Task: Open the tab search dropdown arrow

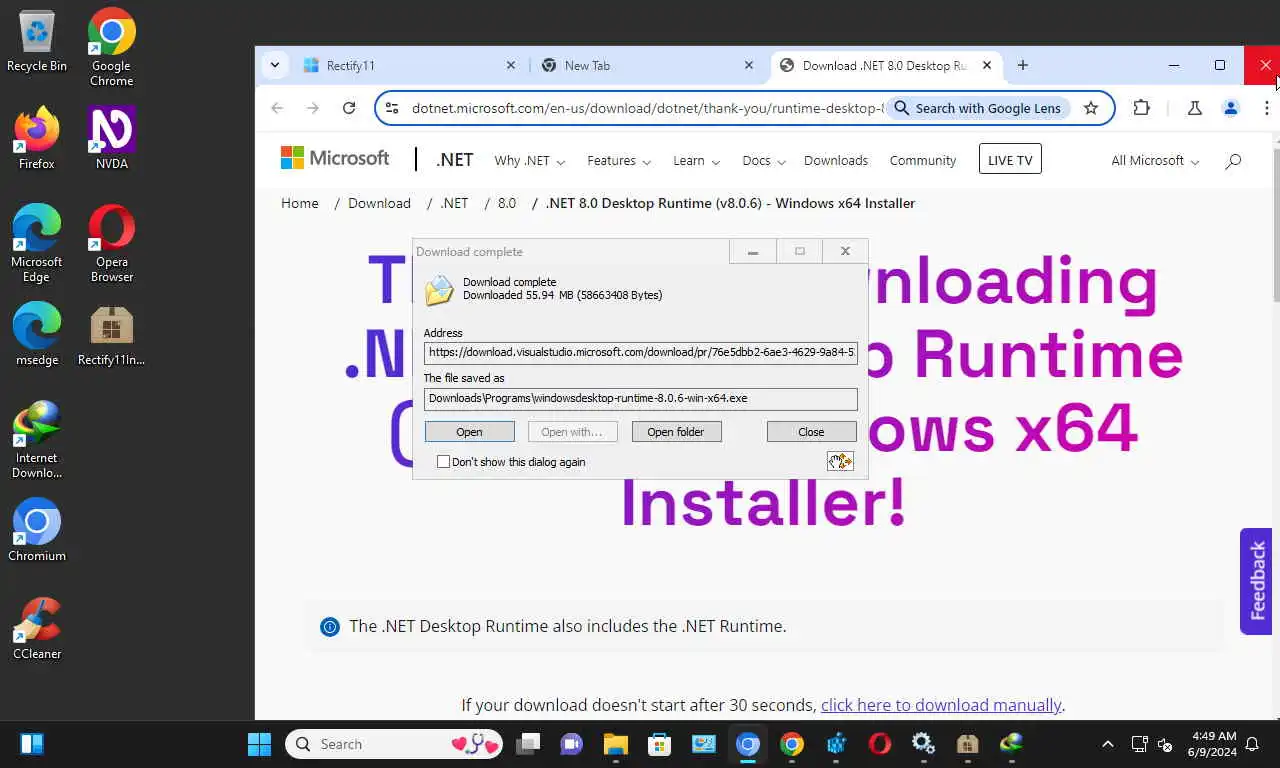Action: [x=275, y=65]
